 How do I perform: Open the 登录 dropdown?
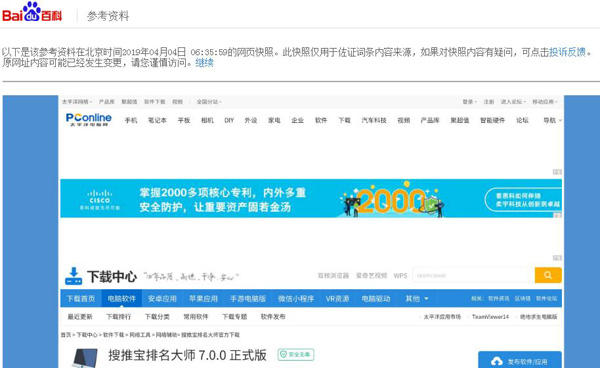point(470,102)
